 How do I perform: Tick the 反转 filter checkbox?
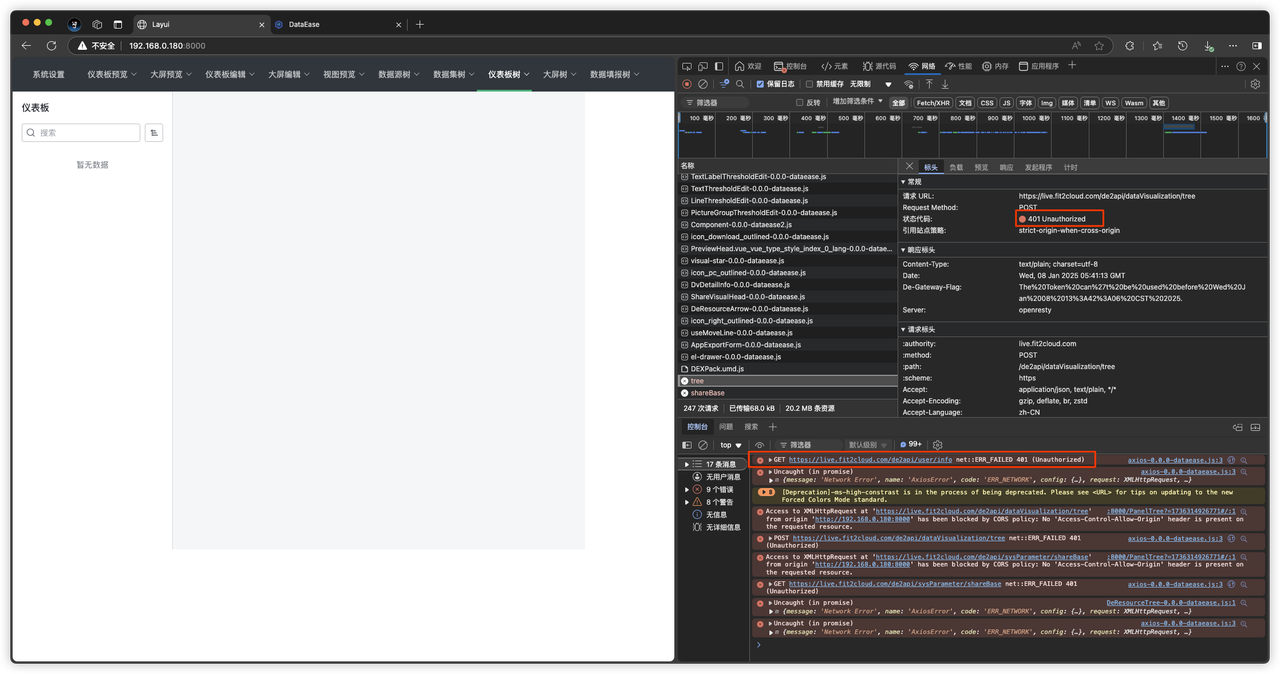pos(800,102)
